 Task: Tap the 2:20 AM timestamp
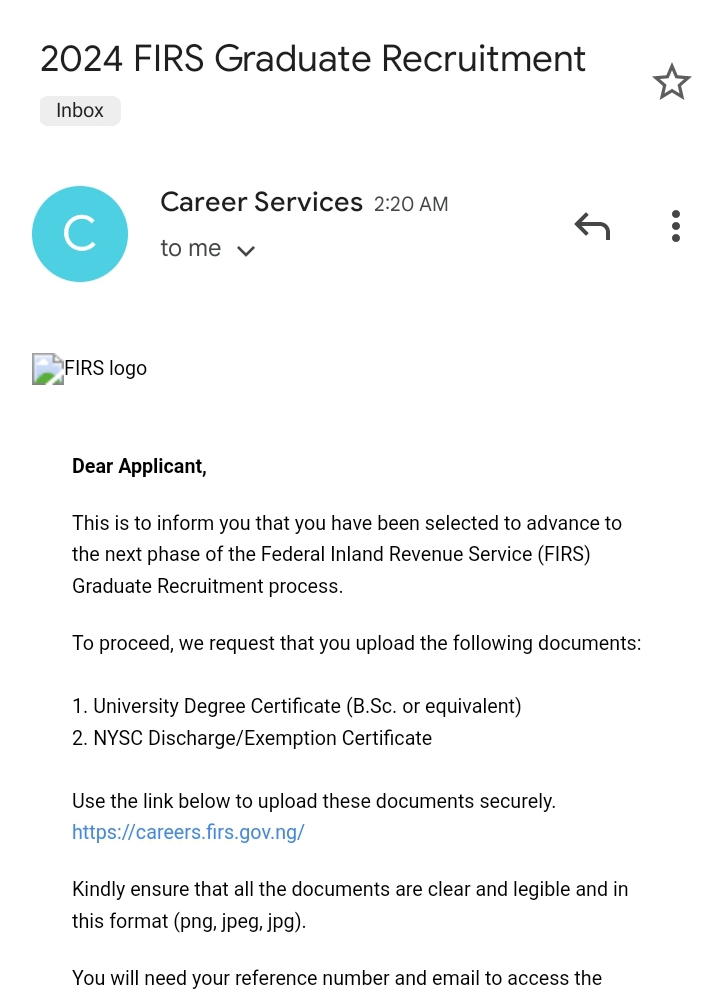(x=411, y=204)
